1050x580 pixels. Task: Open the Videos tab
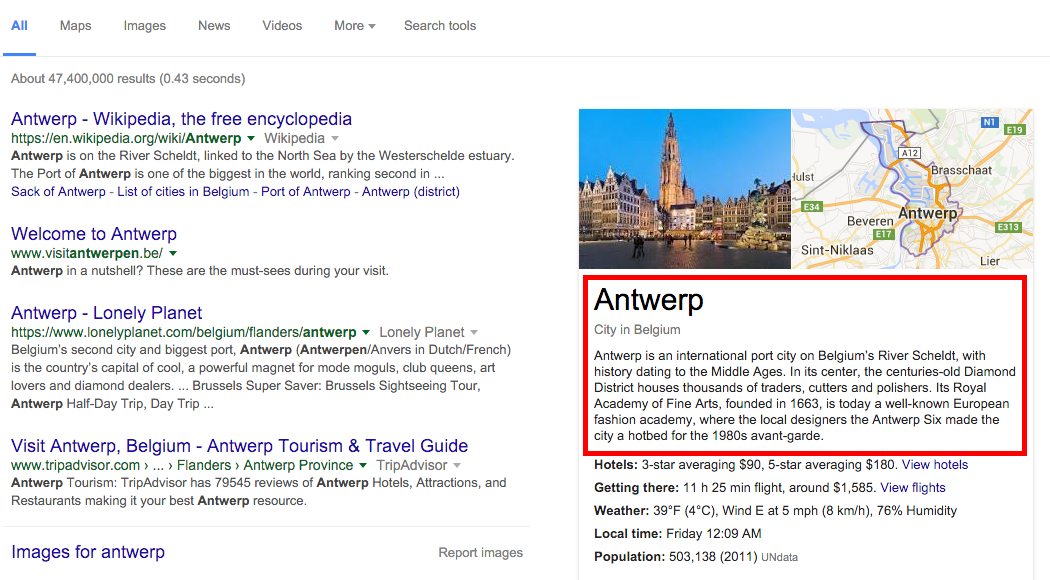pyautogui.click(x=282, y=25)
